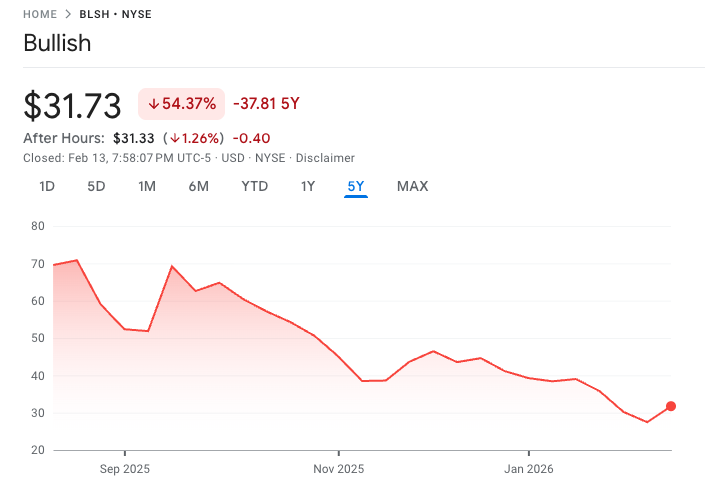Click the Bullish company title
The height and width of the screenshot is (490, 705).
click(57, 43)
